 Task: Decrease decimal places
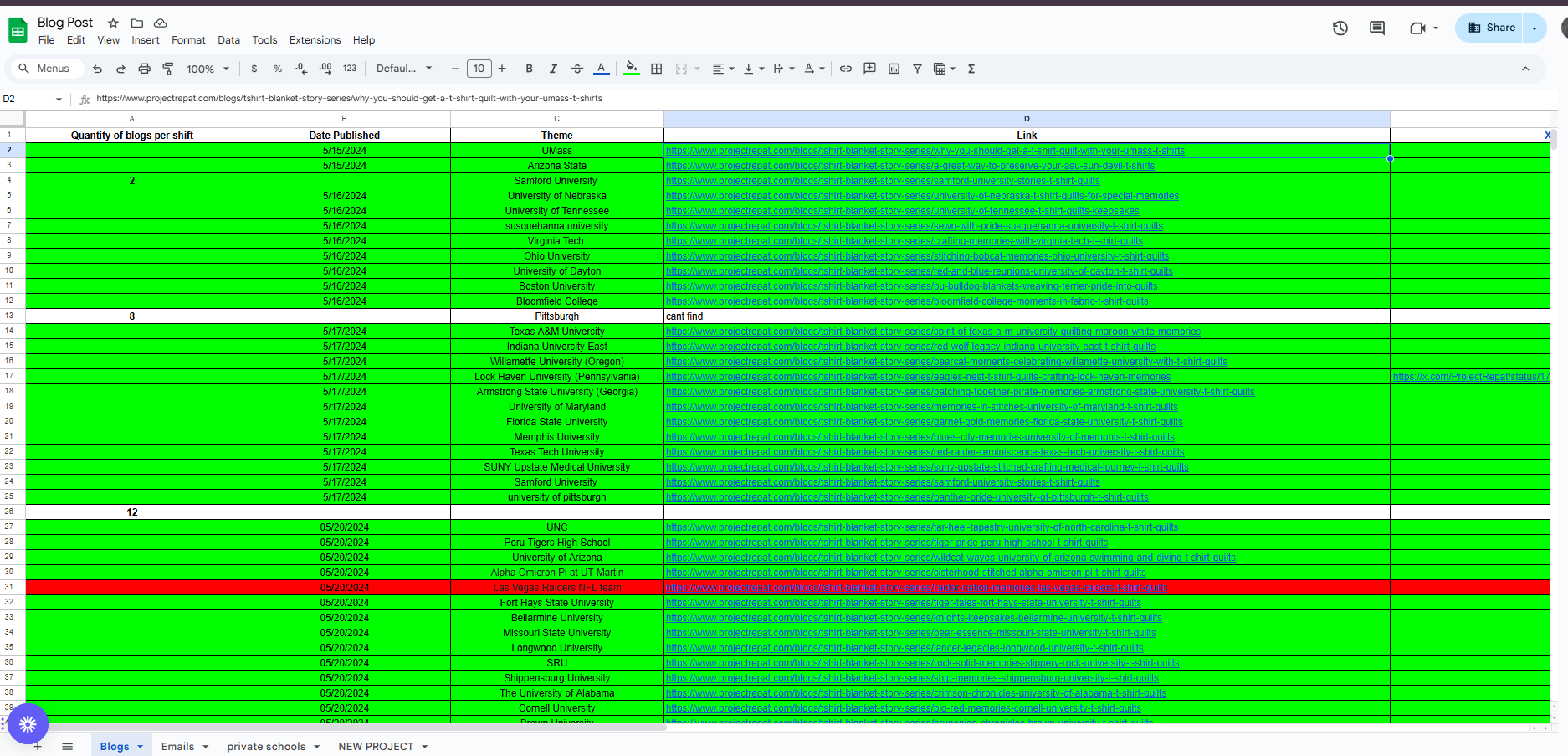pyautogui.click(x=301, y=69)
